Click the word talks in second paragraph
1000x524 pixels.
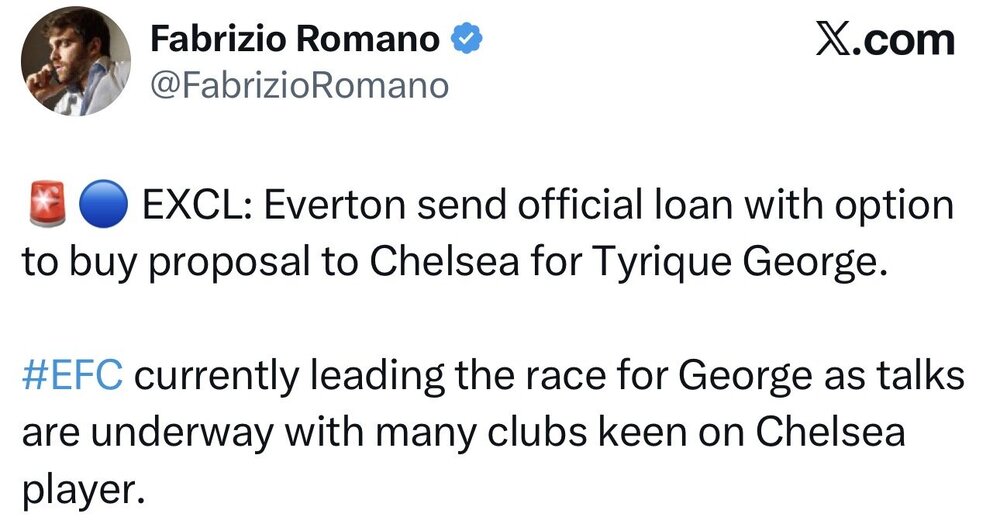920,376
